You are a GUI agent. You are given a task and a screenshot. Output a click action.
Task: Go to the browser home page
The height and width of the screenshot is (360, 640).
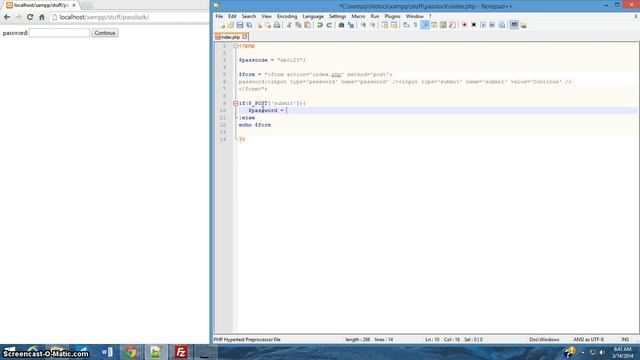[x=42, y=17]
